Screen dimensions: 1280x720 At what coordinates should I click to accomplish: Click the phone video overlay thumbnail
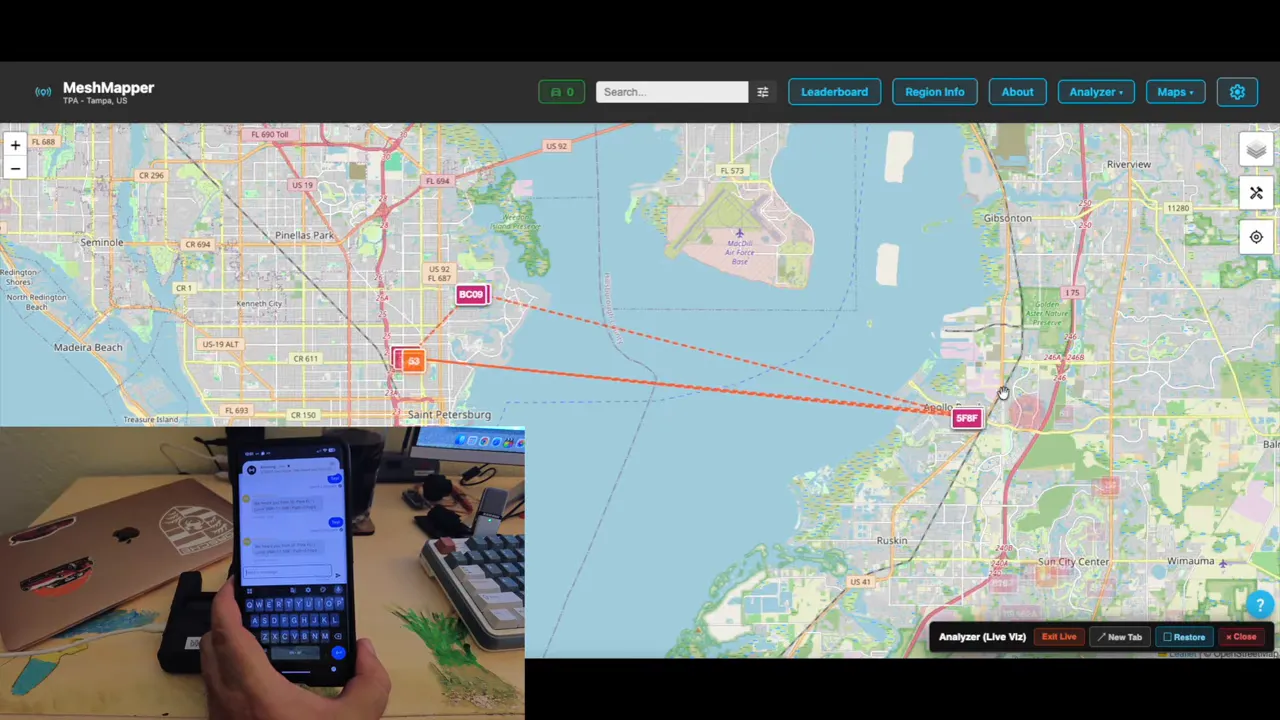coord(262,572)
